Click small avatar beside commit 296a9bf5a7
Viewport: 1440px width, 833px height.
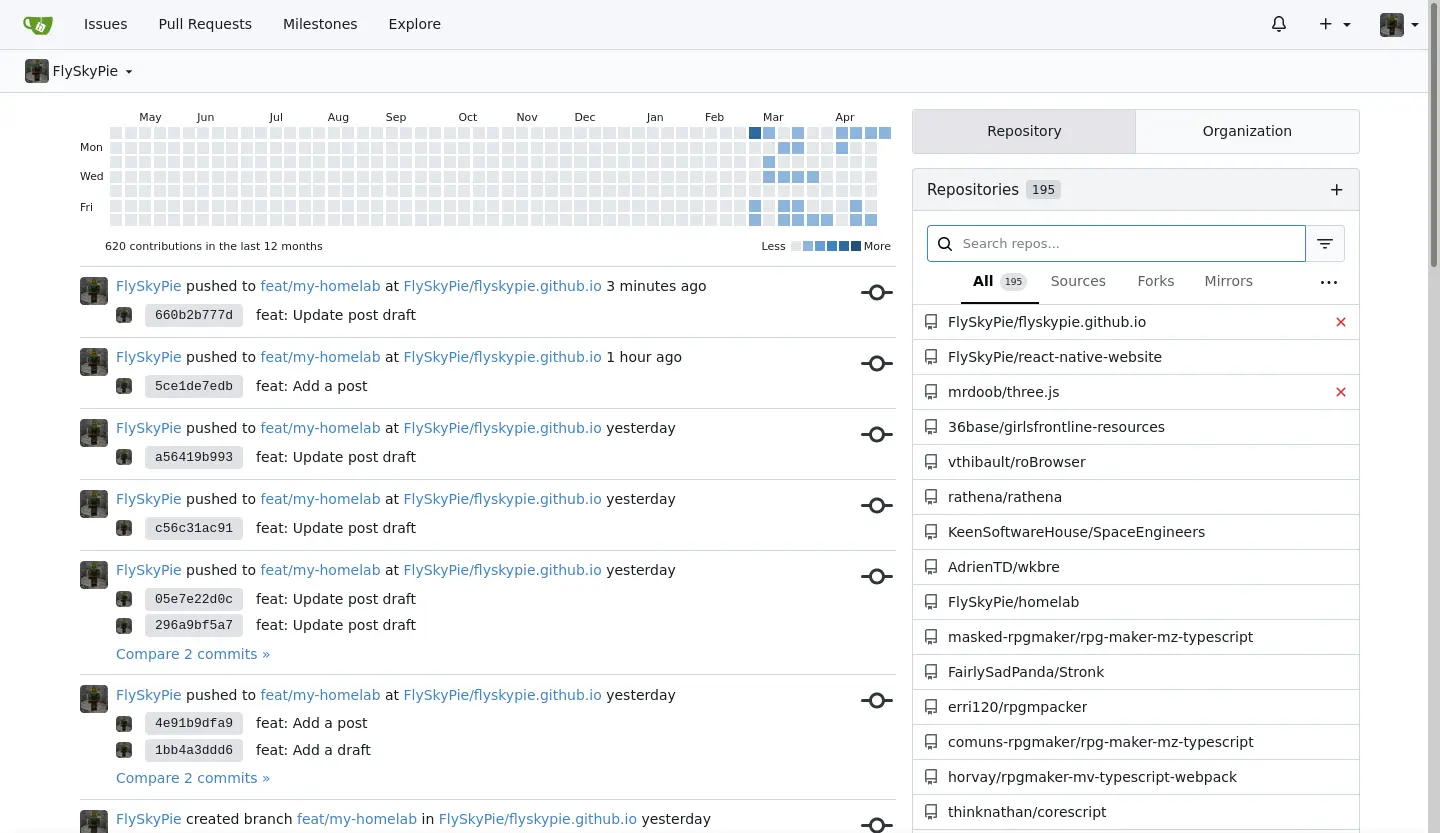point(124,625)
